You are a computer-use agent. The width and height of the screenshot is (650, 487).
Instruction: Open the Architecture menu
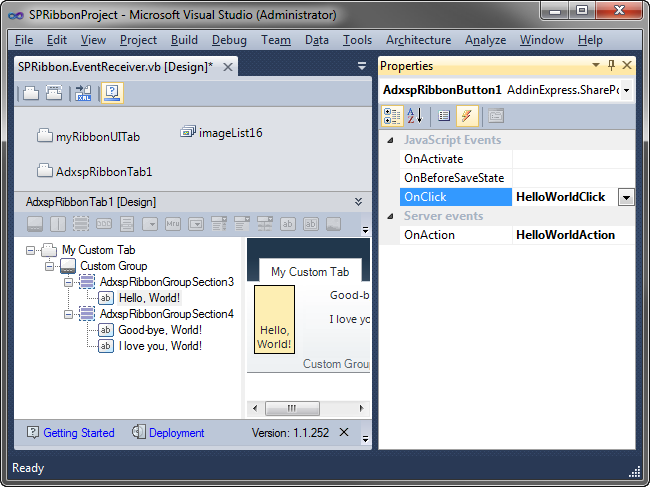pyautogui.click(x=418, y=40)
